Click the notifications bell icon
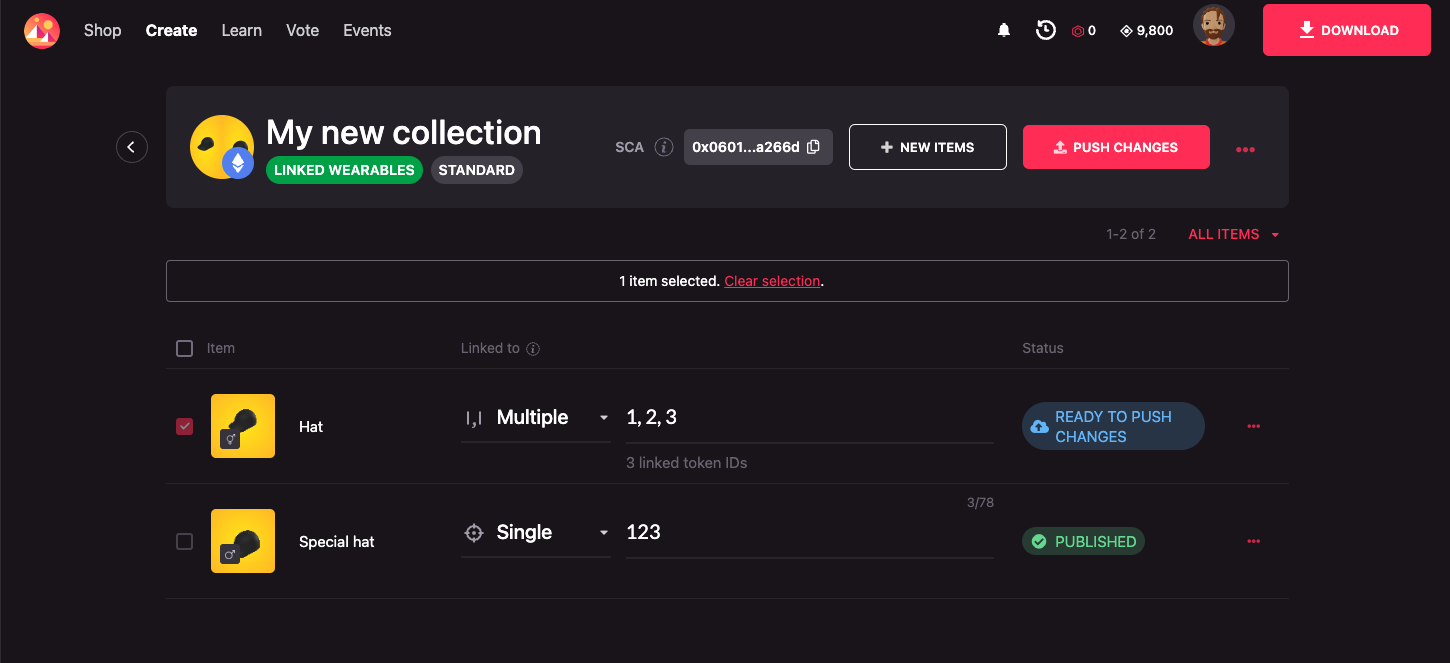Image resolution: width=1450 pixels, height=663 pixels. coord(1004,31)
